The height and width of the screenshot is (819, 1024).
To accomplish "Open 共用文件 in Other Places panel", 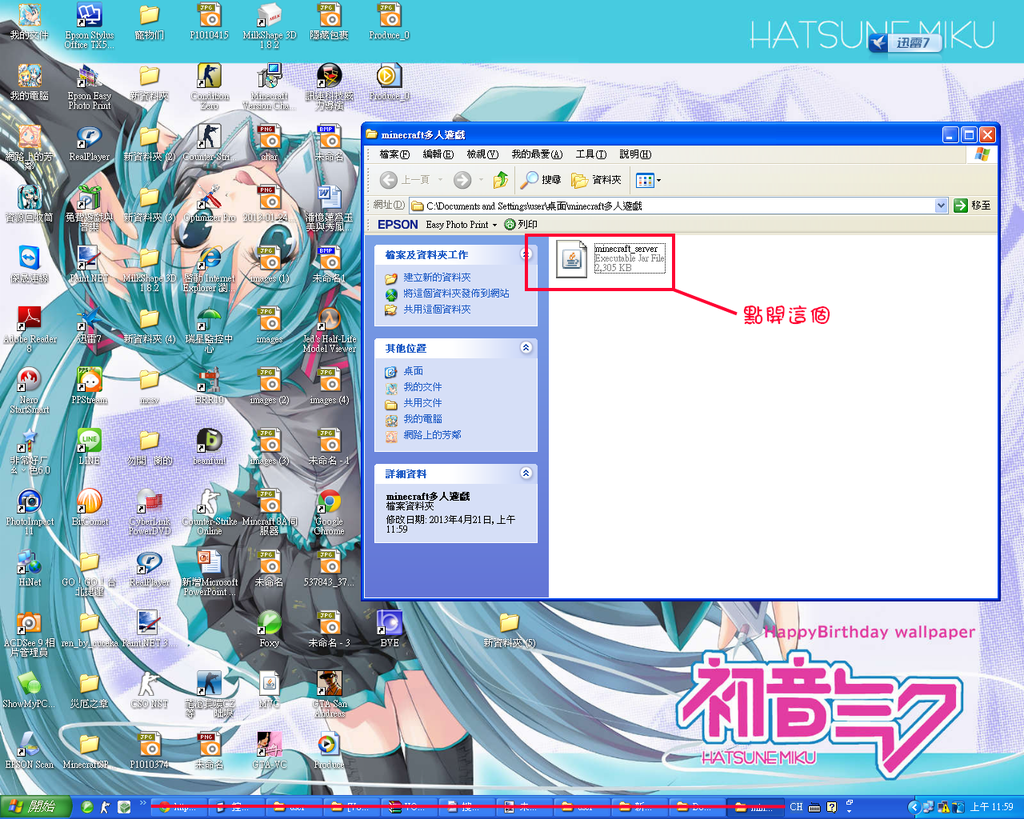I will point(423,402).
